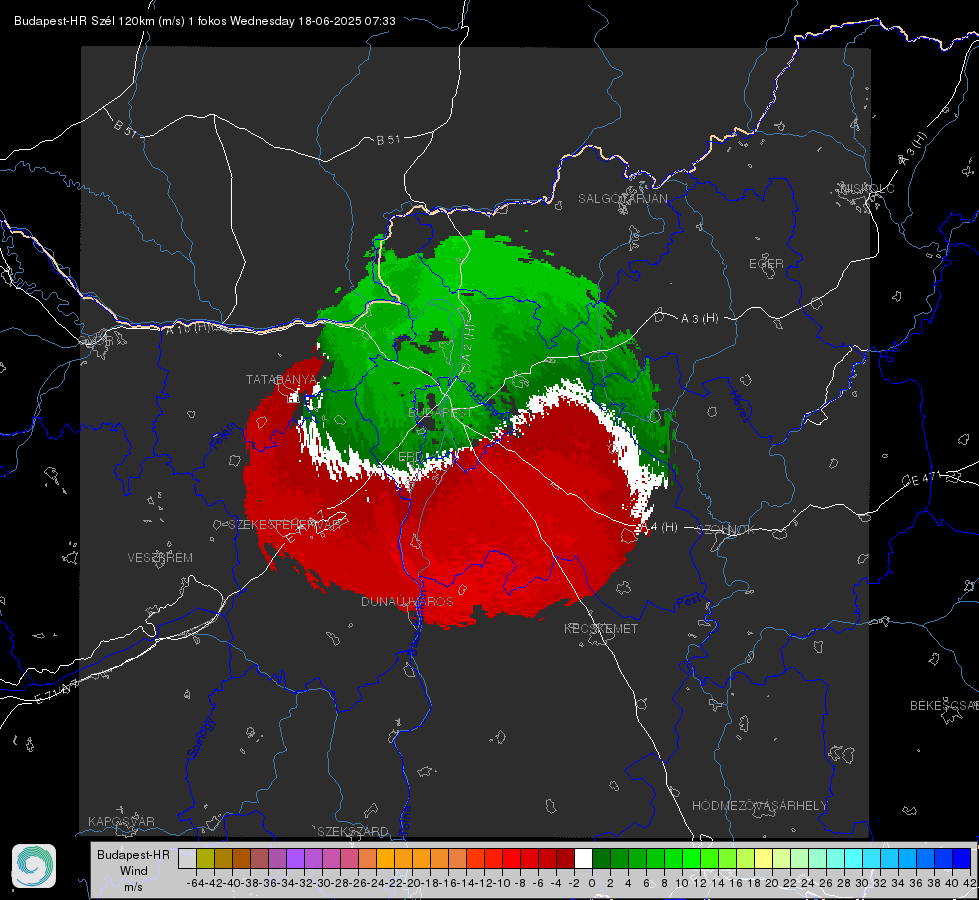Click the blue Heves county label

(739, 407)
